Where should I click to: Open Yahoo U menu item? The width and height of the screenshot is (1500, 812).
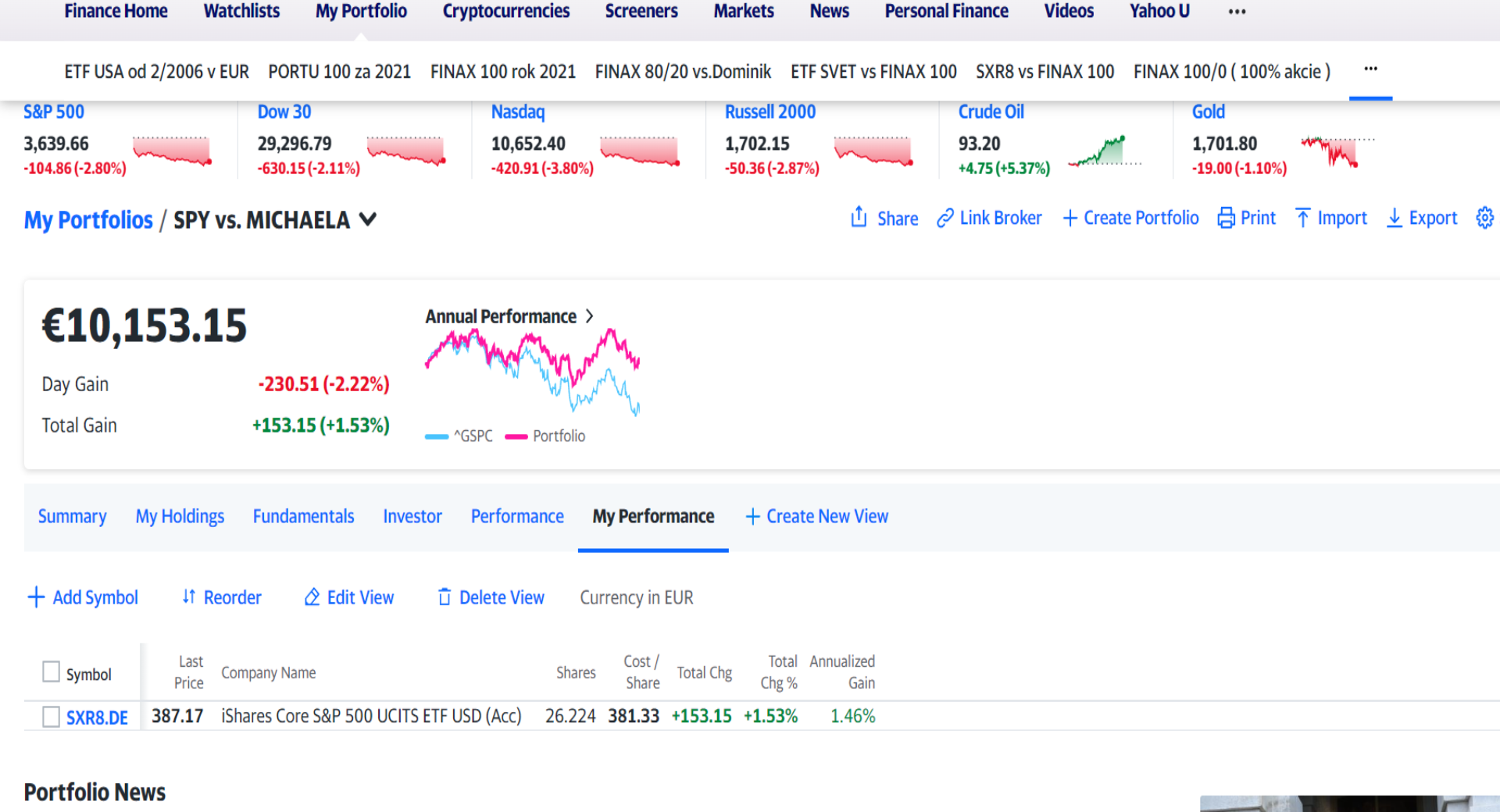[x=1159, y=12]
